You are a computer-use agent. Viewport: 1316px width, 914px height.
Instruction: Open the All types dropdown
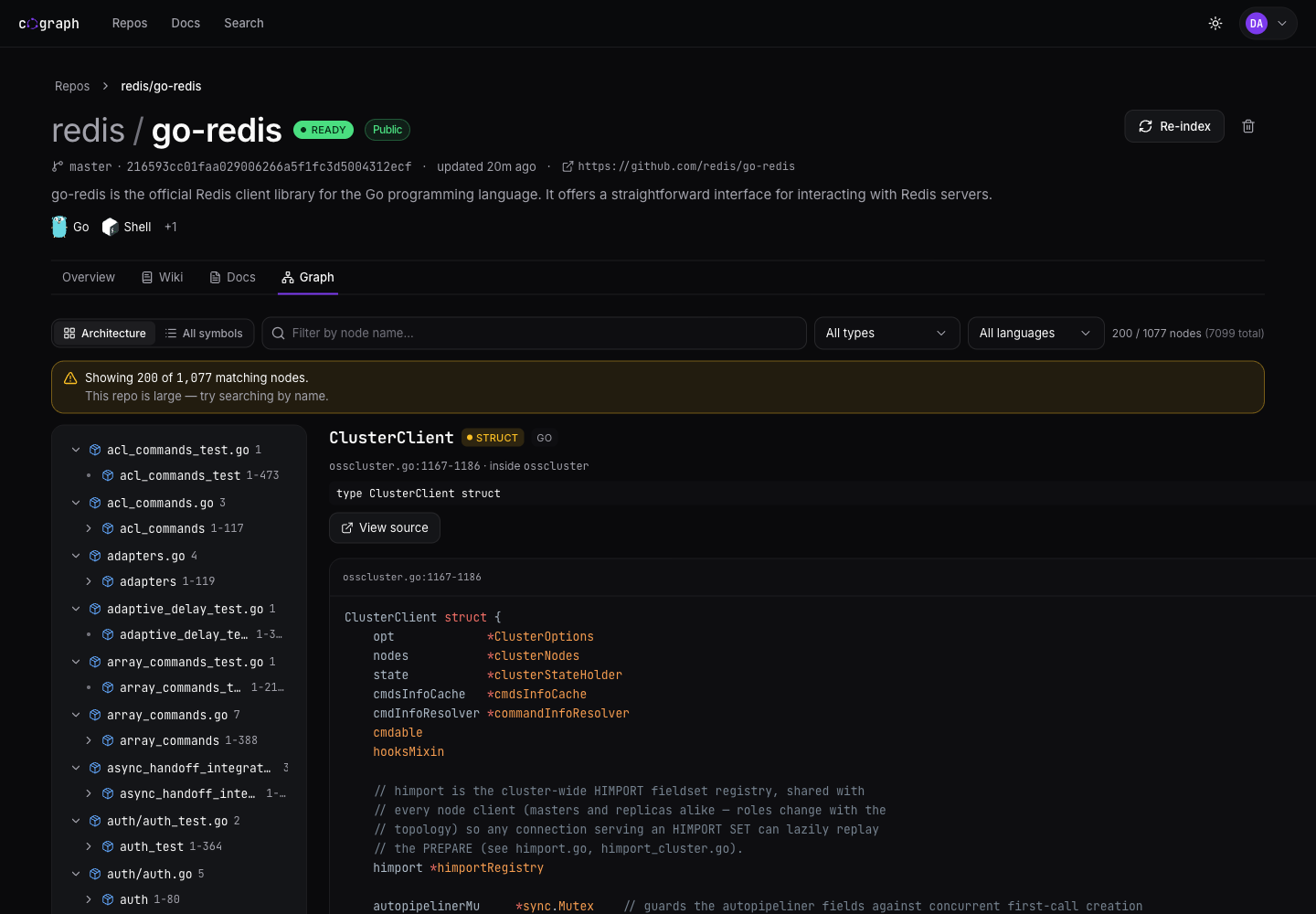[x=886, y=334]
